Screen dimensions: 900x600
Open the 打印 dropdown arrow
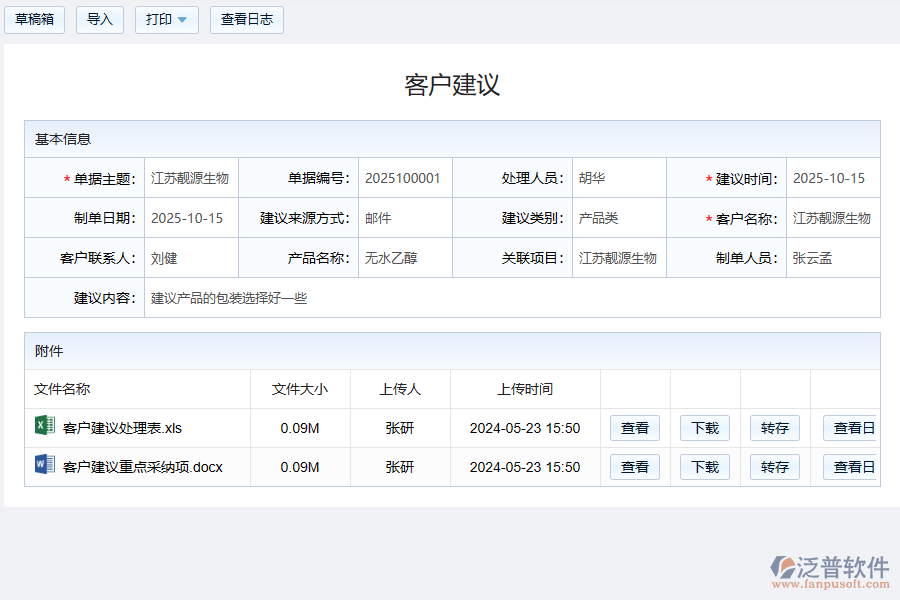pyautogui.click(x=182, y=20)
